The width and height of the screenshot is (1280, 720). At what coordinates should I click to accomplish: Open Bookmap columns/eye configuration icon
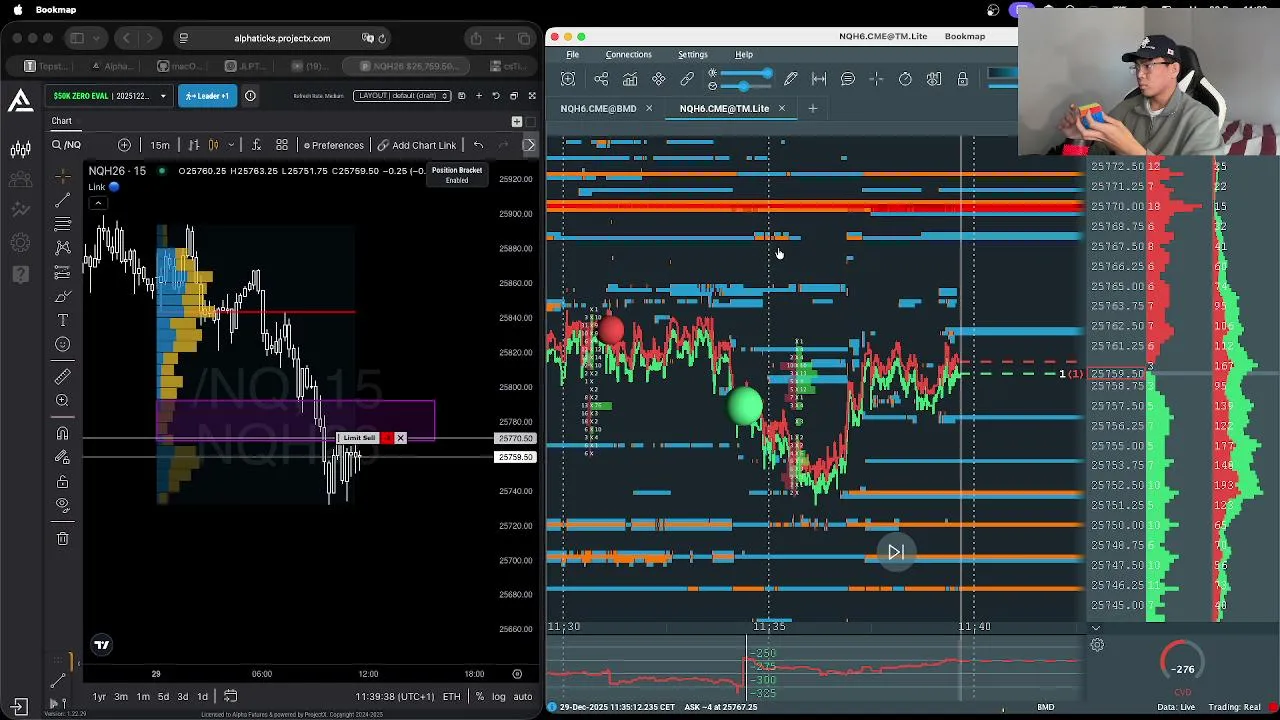click(x=934, y=79)
